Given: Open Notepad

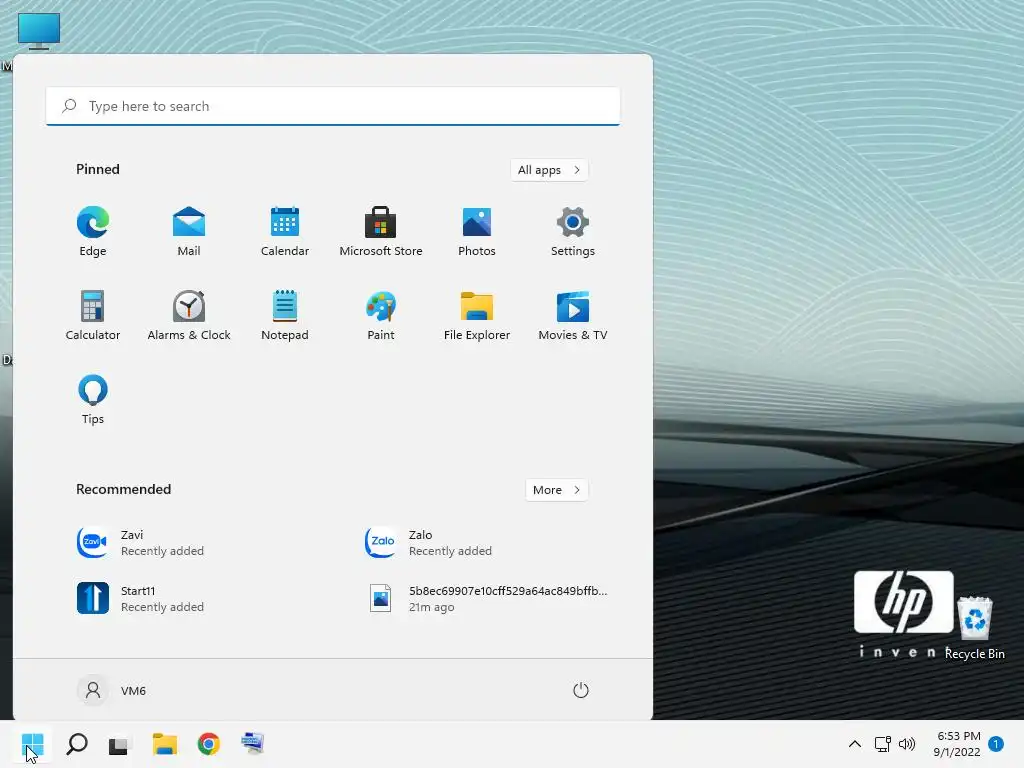Looking at the screenshot, I should (285, 315).
